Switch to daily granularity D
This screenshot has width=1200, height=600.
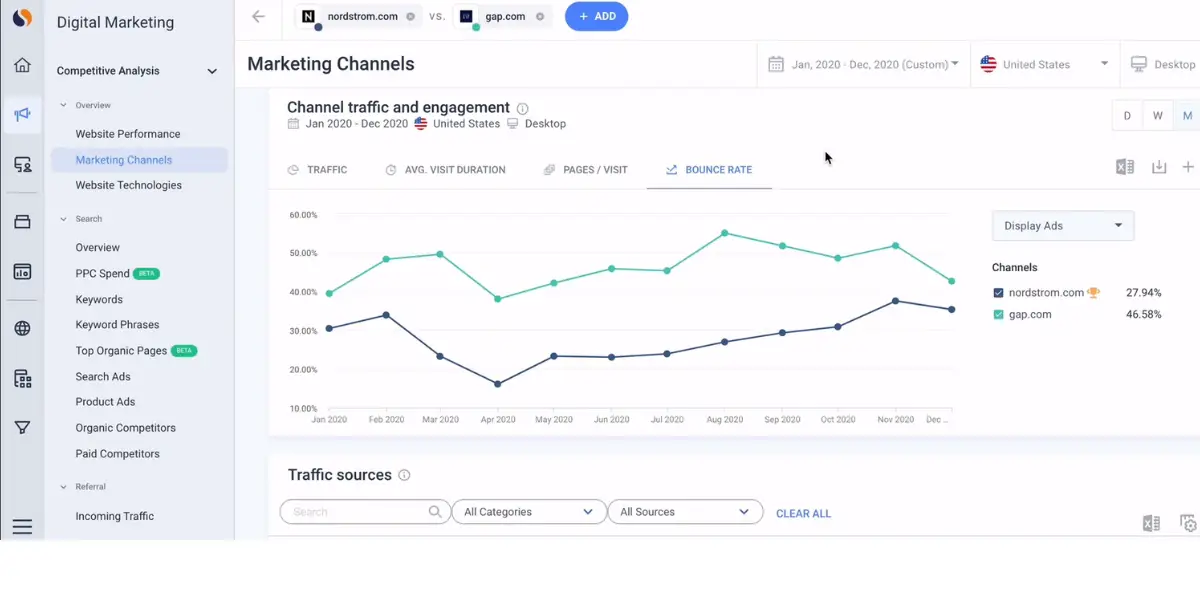pos(1127,115)
